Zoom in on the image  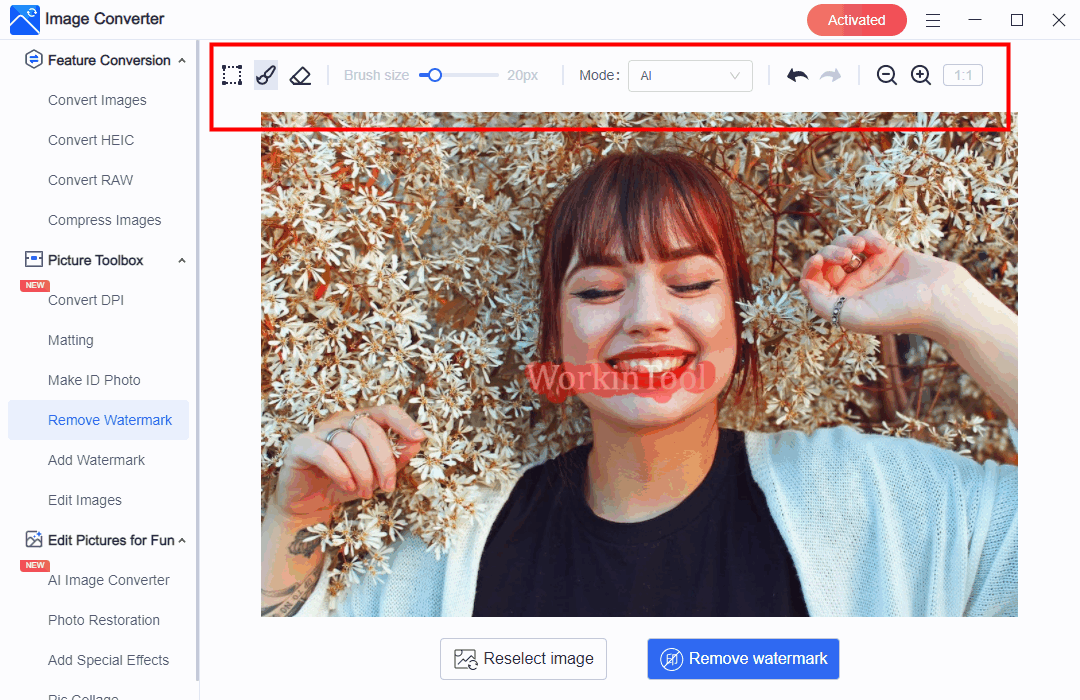tap(921, 75)
